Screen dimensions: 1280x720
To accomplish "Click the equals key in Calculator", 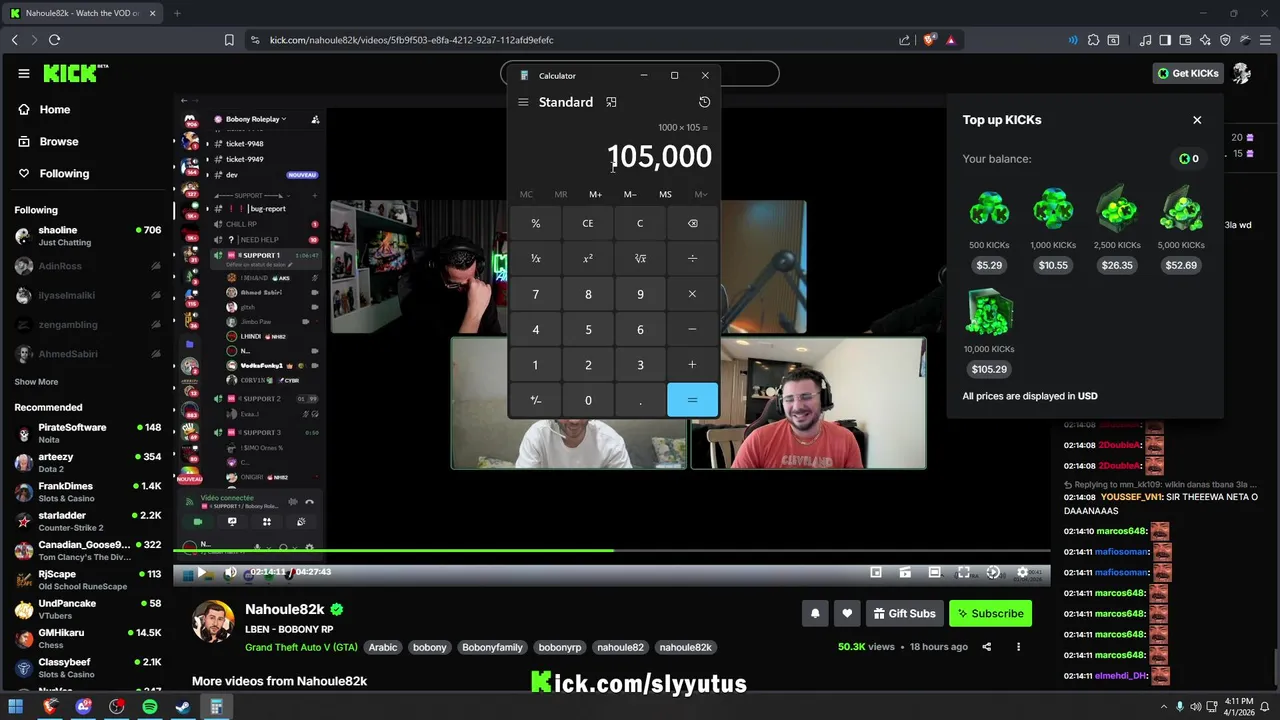I will pos(692,400).
